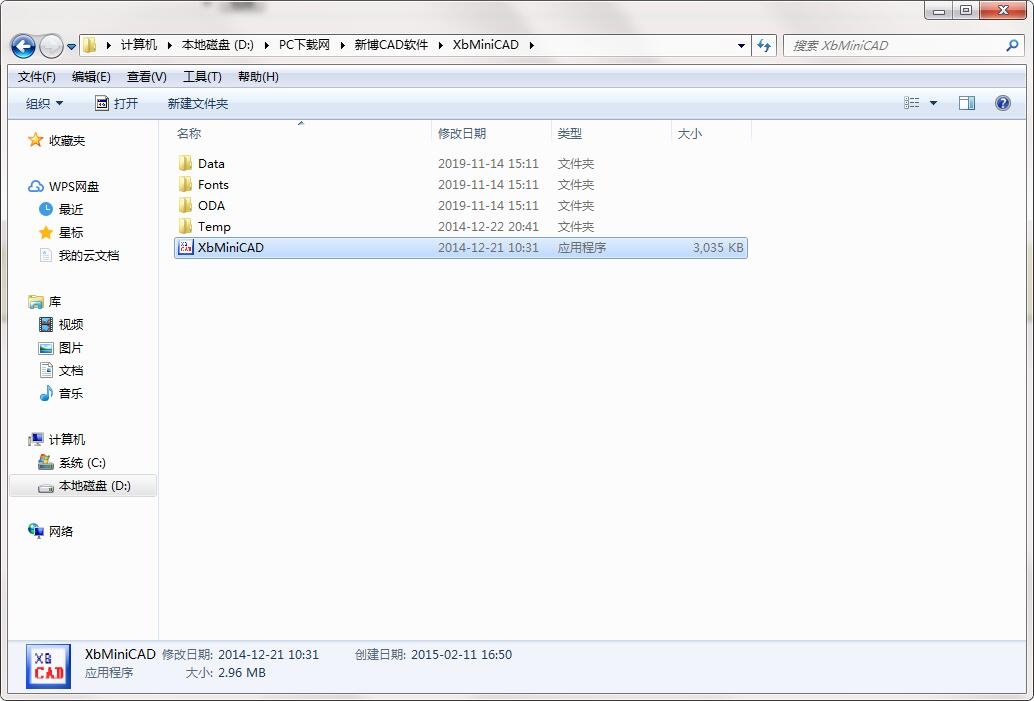Open the 视频 library
1034x701 pixels.
(x=71, y=324)
